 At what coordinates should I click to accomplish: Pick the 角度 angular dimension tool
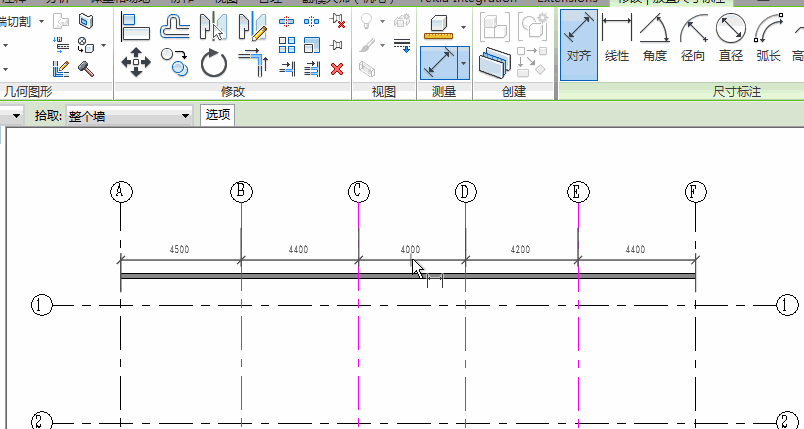pyautogui.click(x=655, y=42)
